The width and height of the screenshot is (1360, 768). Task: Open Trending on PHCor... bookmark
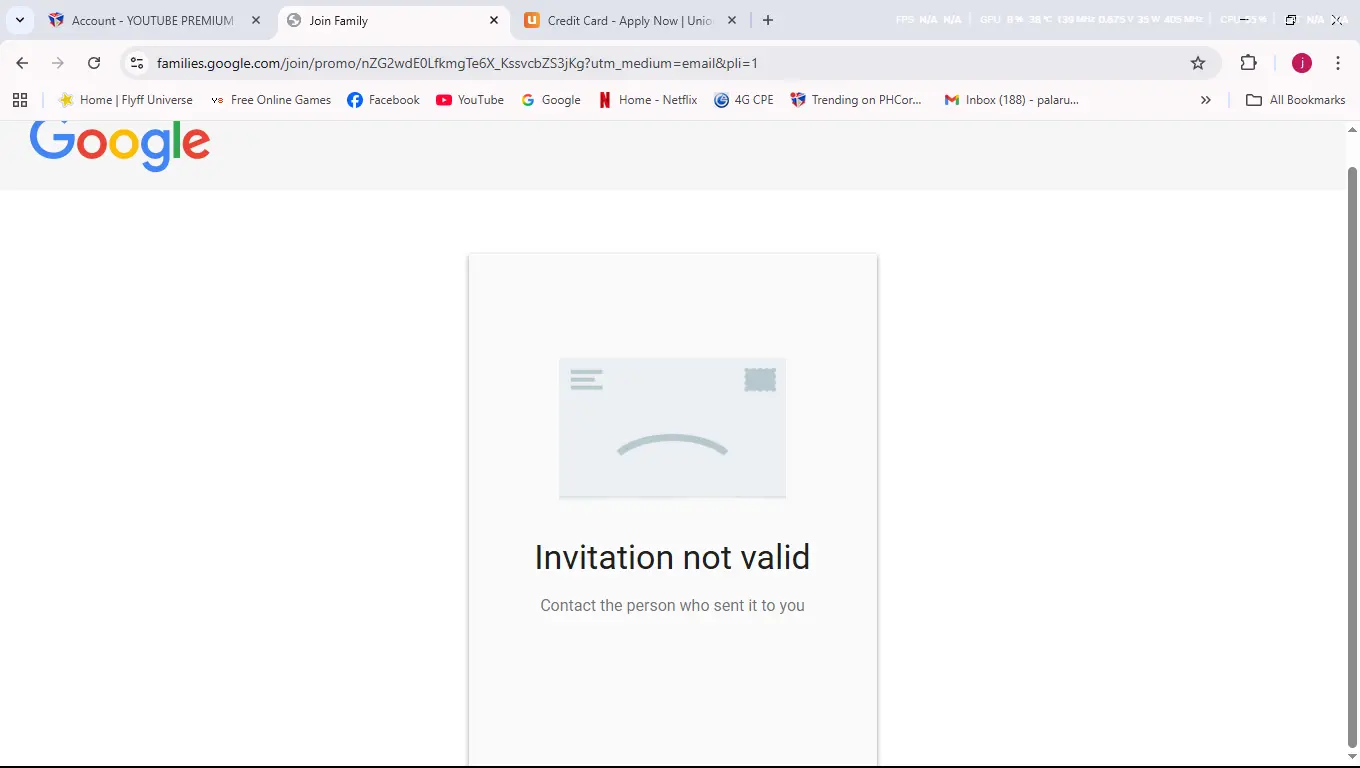click(x=856, y=100)
